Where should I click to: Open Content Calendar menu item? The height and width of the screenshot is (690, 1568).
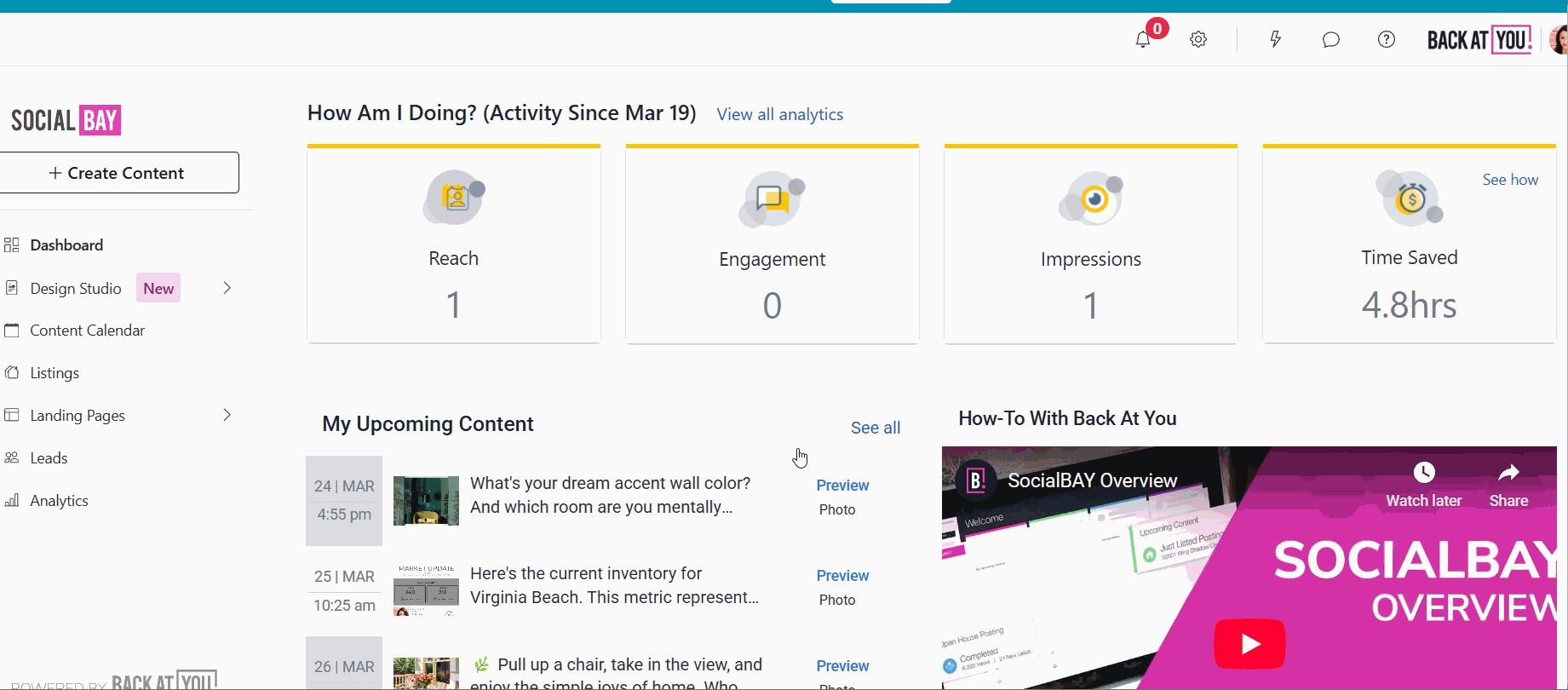pyautogui.click(x=88, y=331)
